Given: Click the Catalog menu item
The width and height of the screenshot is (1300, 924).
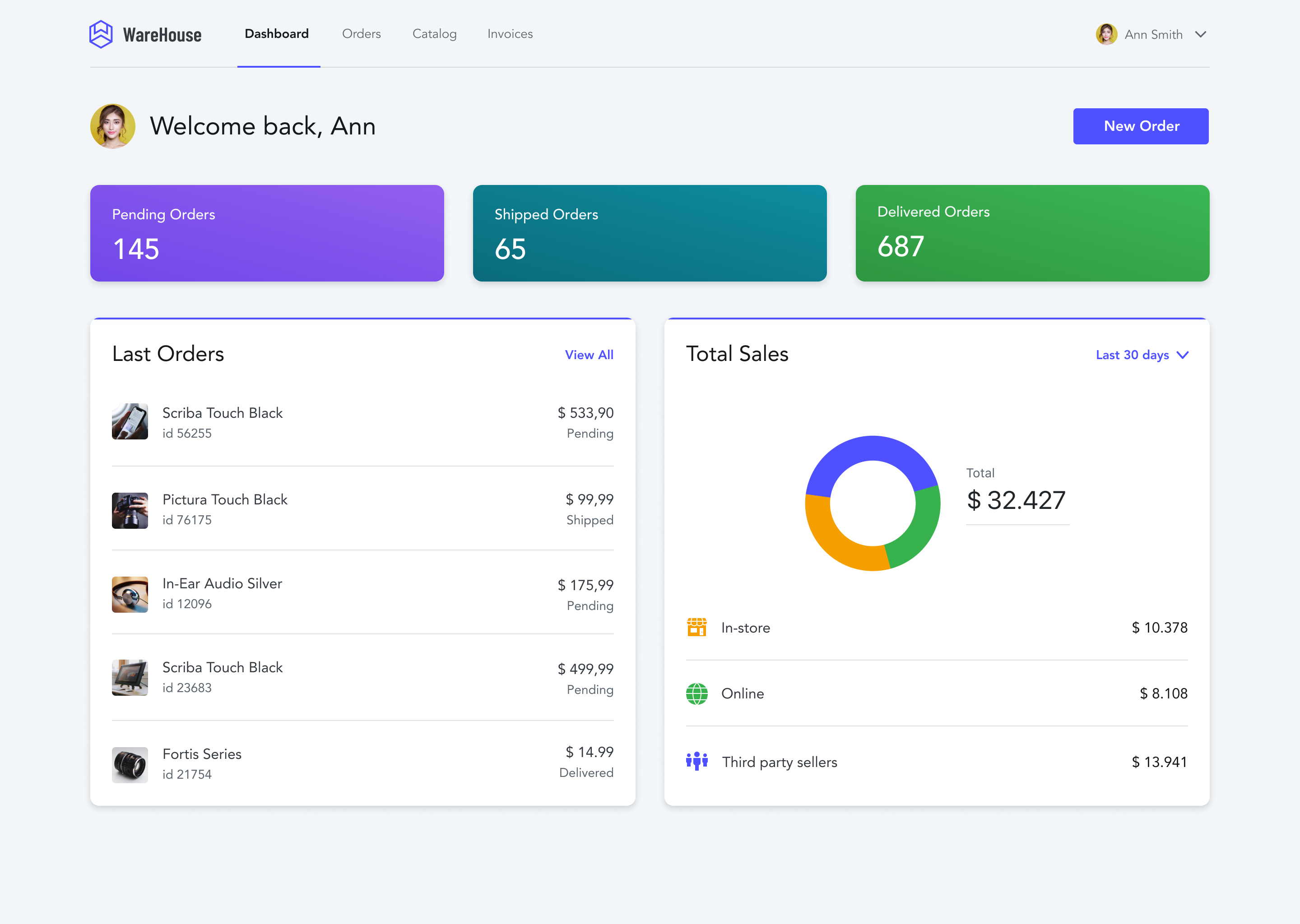Looking at the screenshot, I should pos(433,34).
